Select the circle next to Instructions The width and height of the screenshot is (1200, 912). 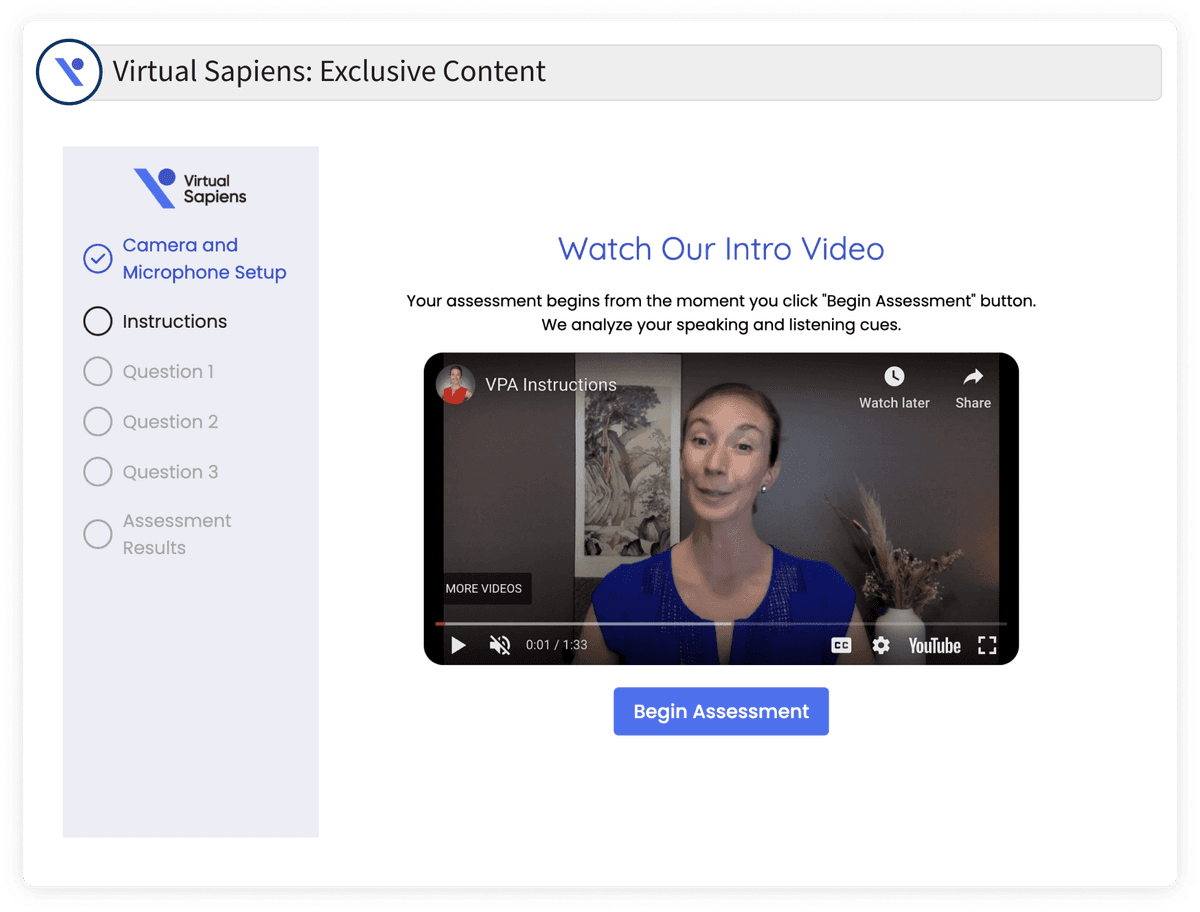pyautogui.click(x=97, y=321)
